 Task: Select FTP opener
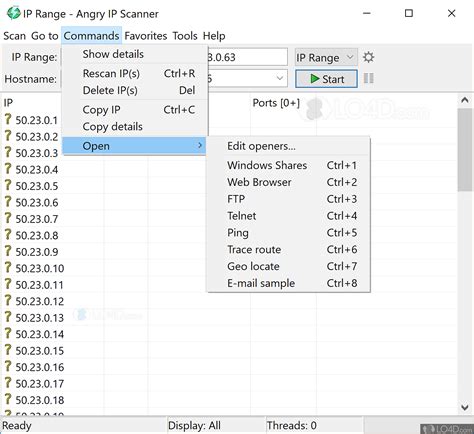[x=289, y=199]
